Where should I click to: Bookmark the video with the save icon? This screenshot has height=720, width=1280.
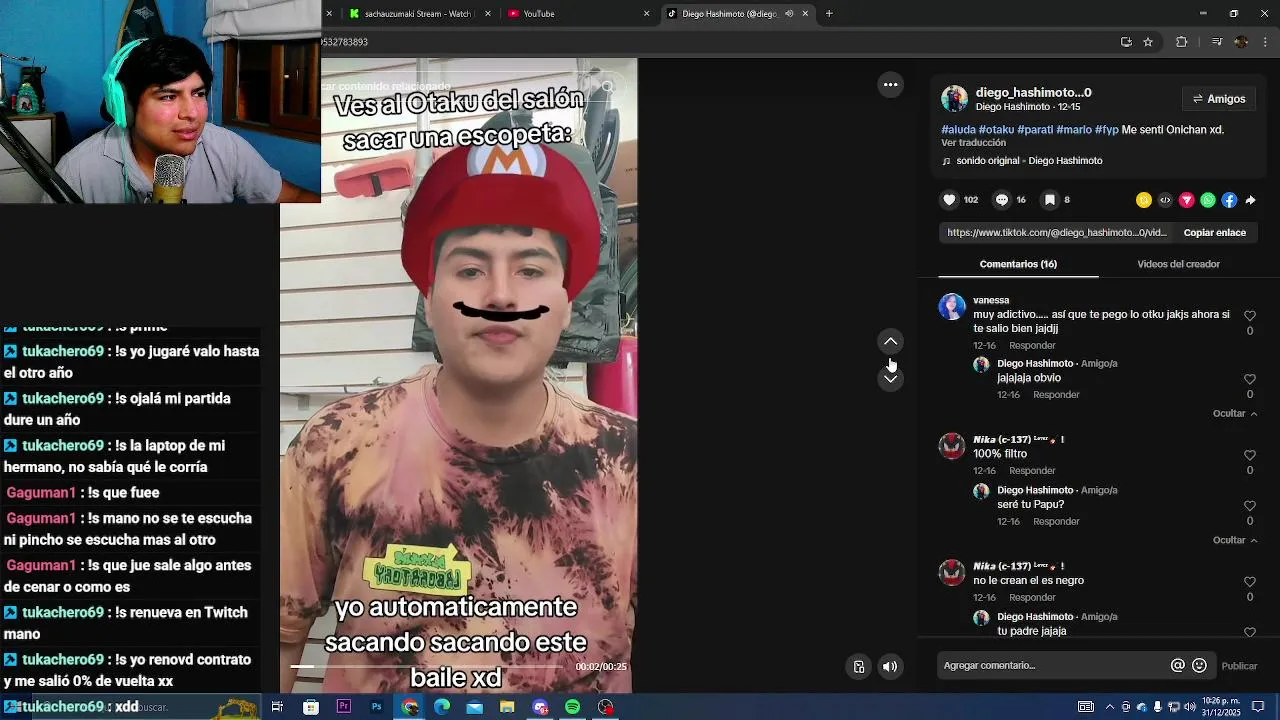tap(1049, 200)
